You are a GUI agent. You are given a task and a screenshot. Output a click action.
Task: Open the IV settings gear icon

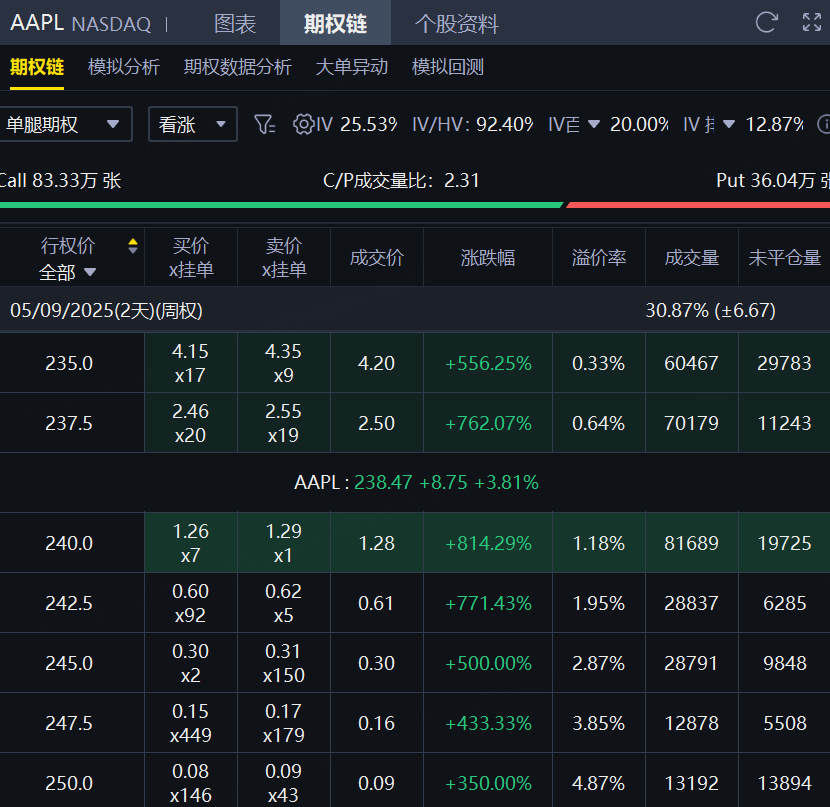[x=303, y=124]
